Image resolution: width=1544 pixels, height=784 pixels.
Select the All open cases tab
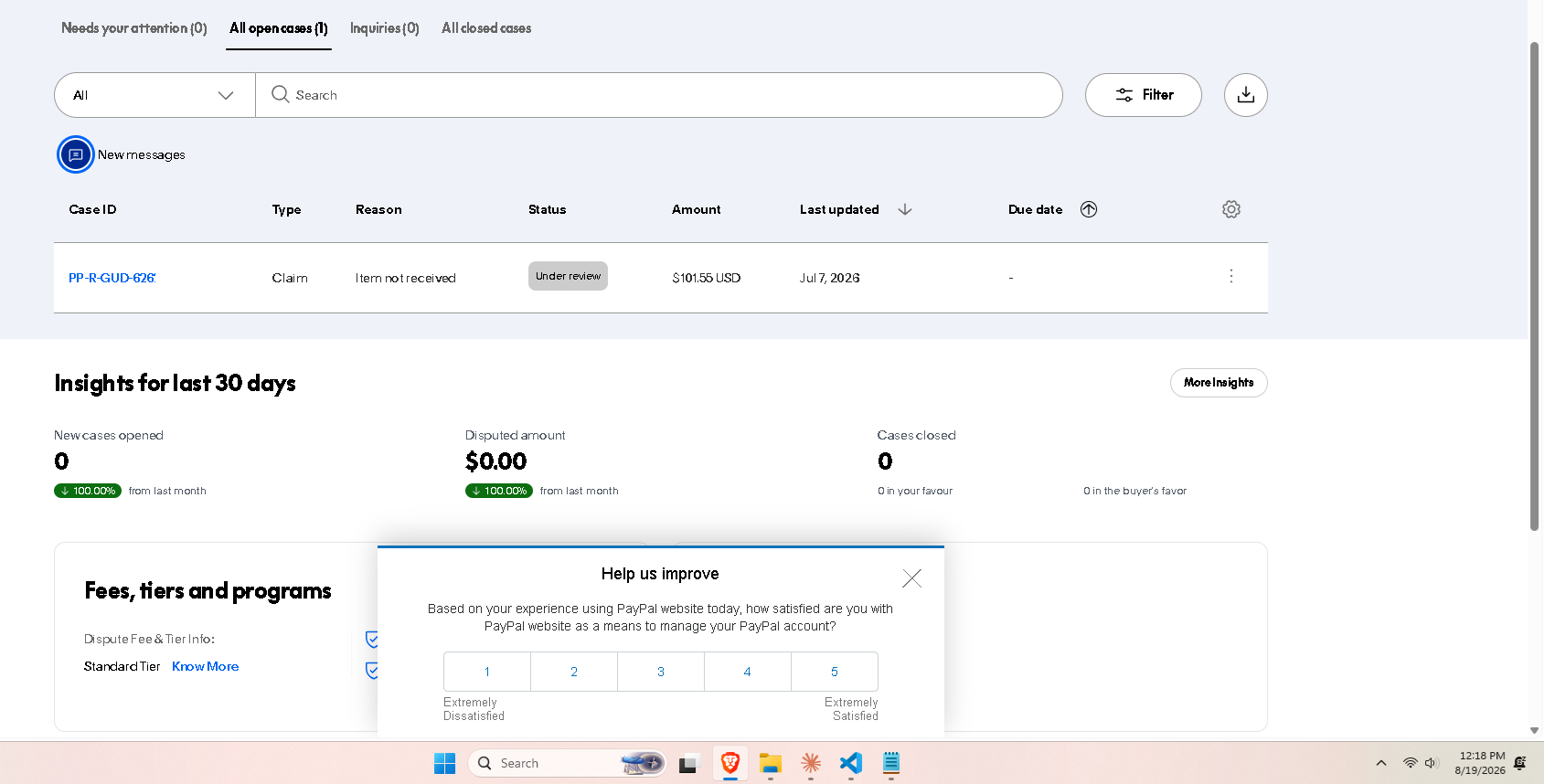click(279, 28)
